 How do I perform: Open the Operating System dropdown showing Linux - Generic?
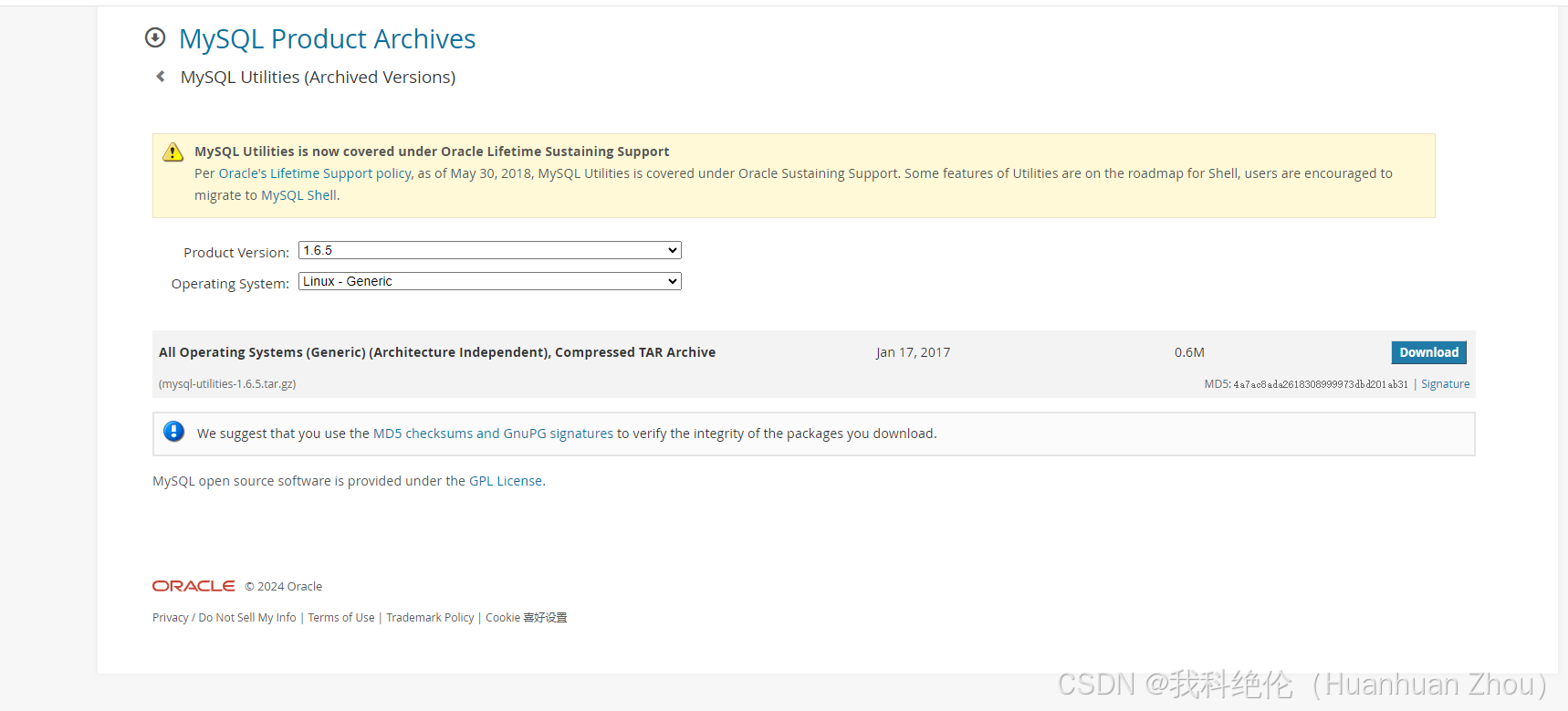[490, 281]
